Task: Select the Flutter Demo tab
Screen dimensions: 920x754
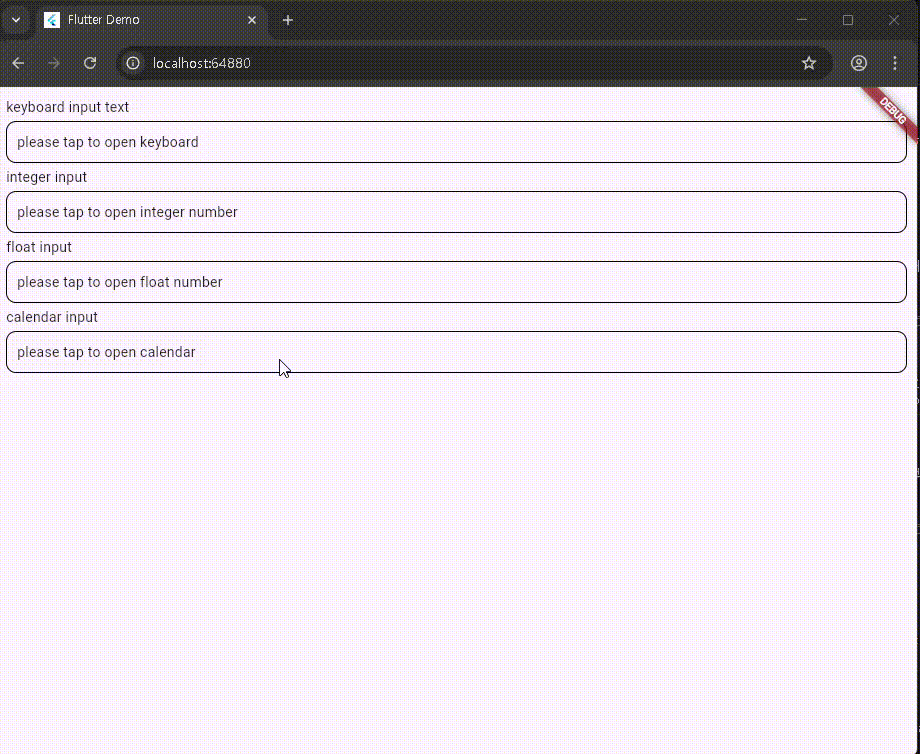Action: [151, 20]
